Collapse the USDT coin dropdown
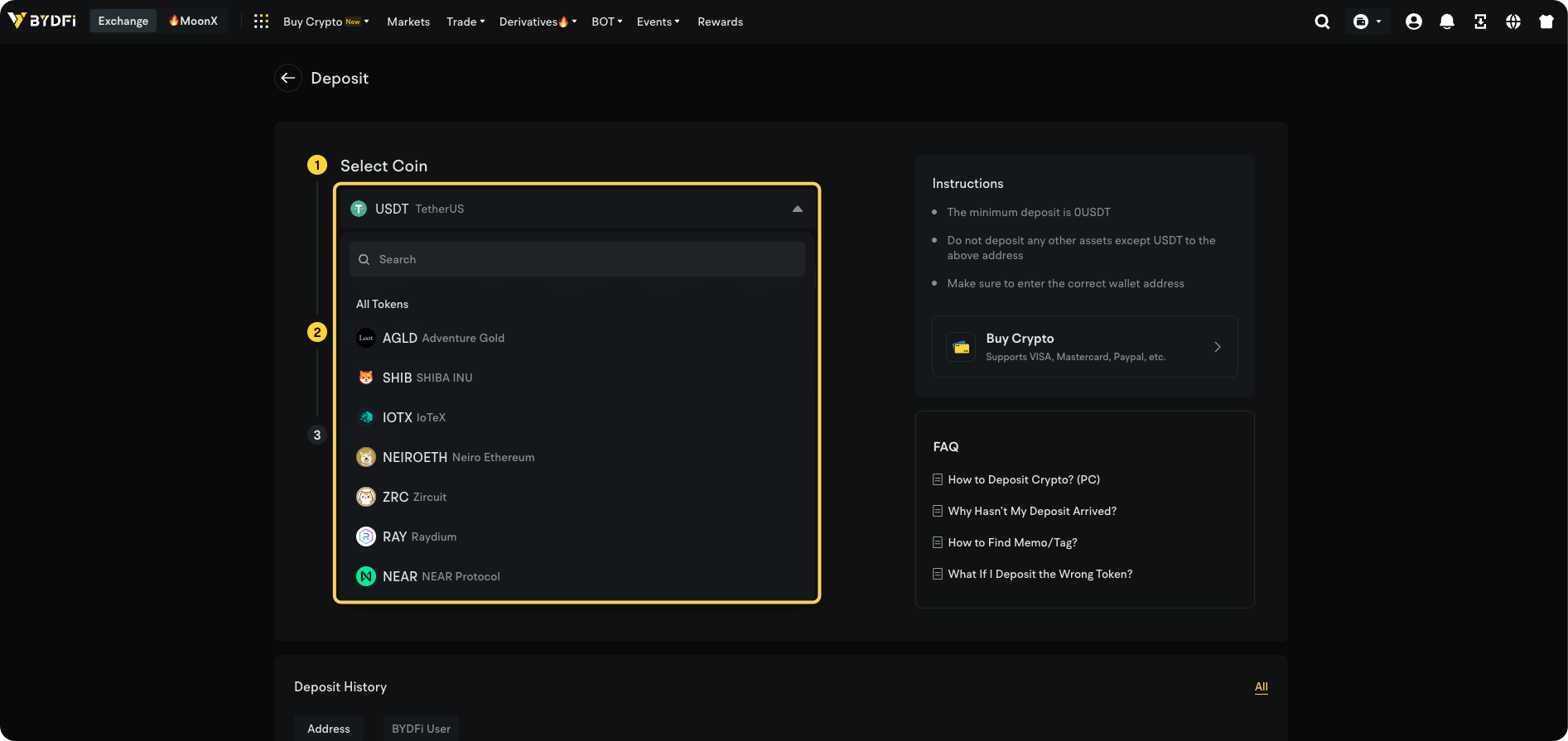 (797, 209)
